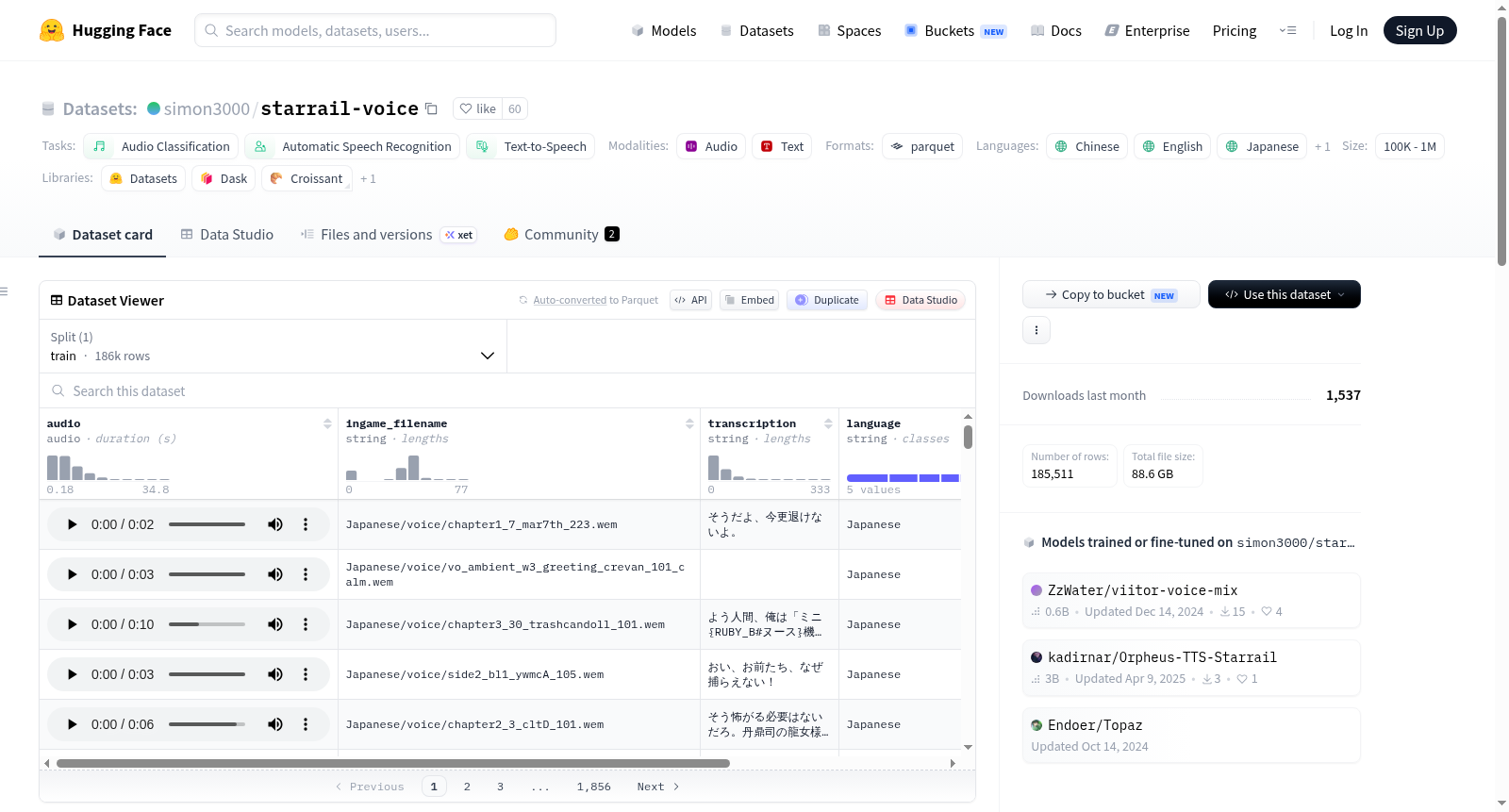Open the Spaces menu item
1509x812 pixels.
tap(849, 30)
